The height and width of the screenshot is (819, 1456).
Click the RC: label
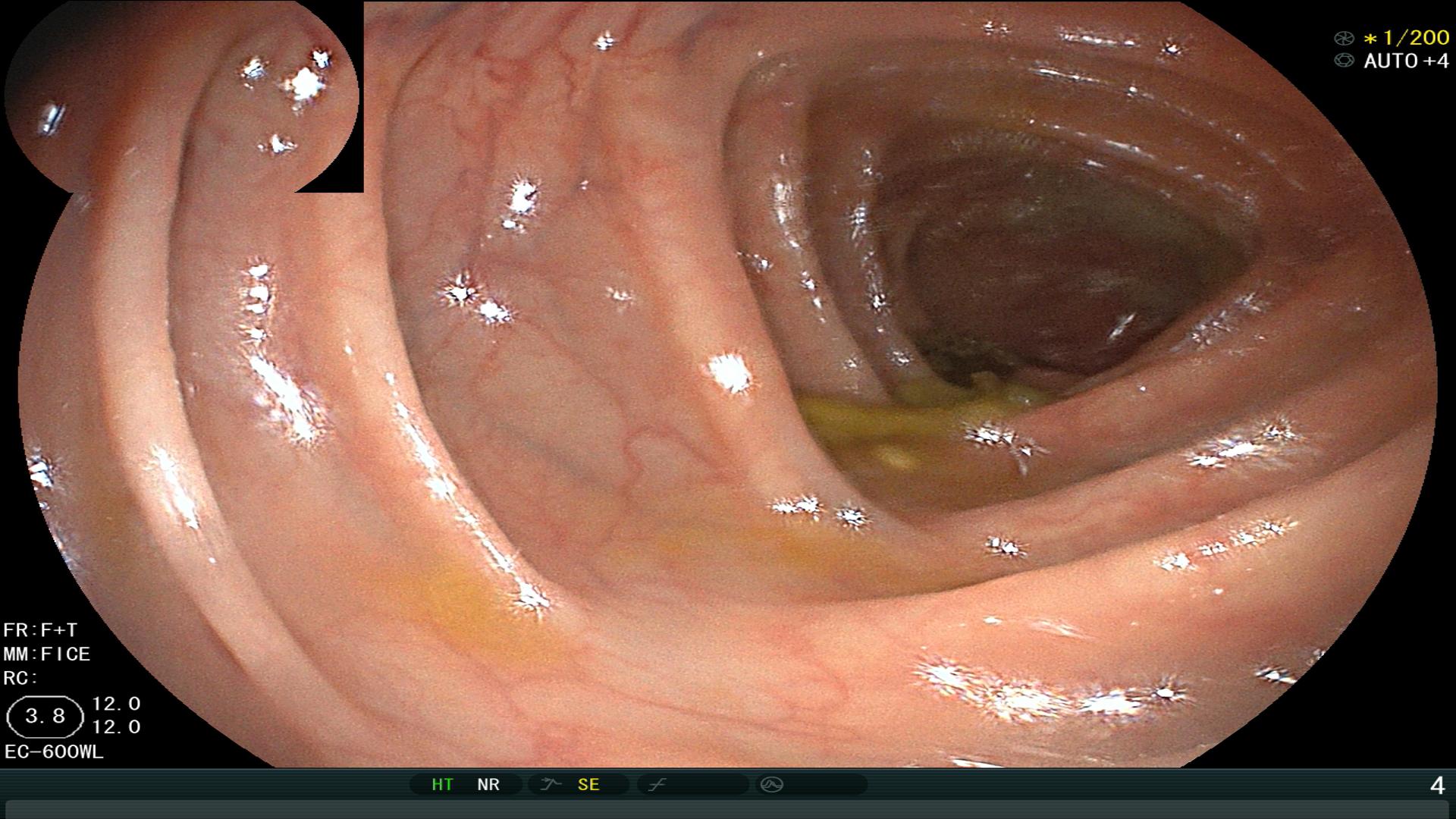[x=20, y=678]
